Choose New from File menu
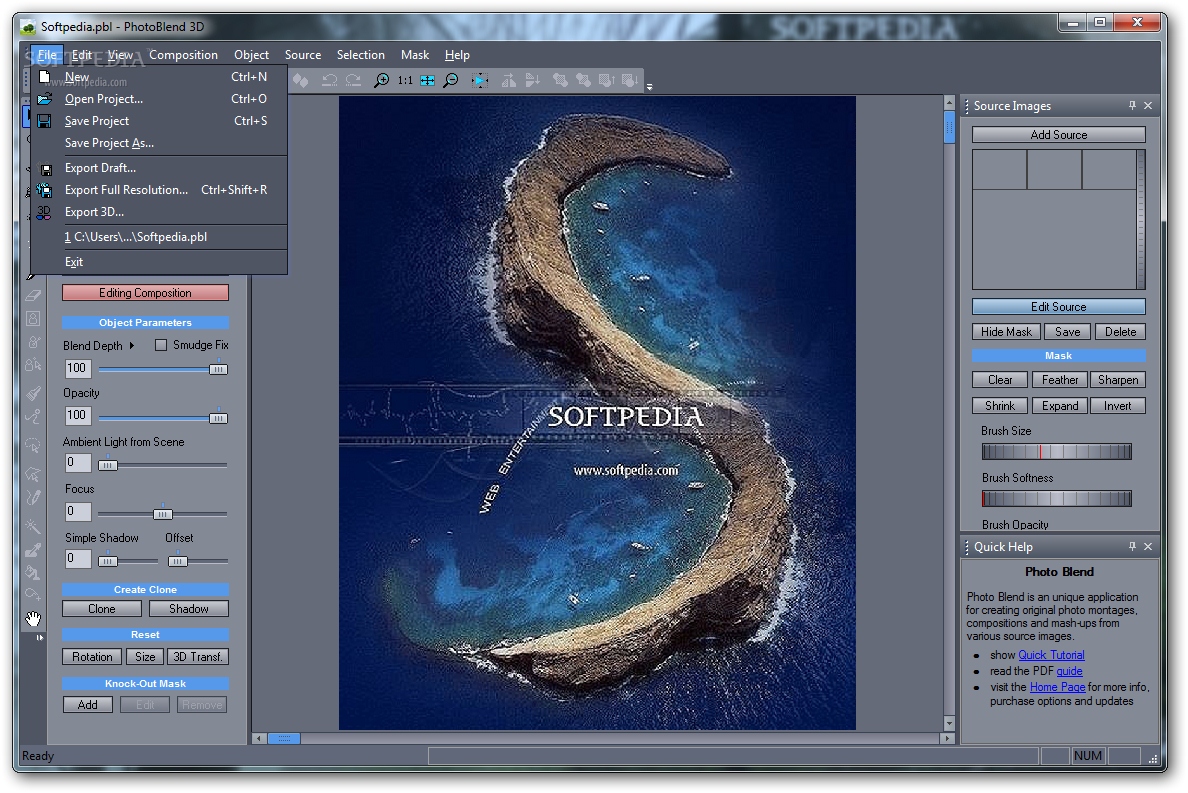Viewport: 1188px width, 793px height. tap(159, 77)
